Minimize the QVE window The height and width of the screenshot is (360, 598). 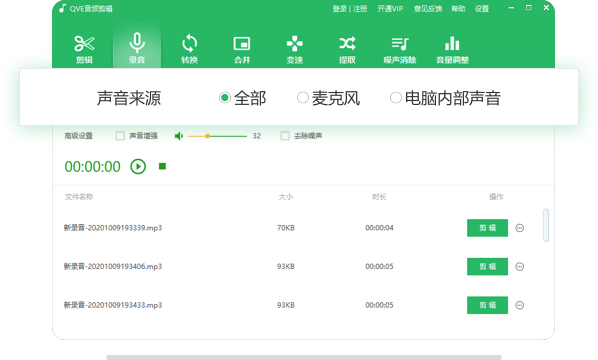coord(511,8)
